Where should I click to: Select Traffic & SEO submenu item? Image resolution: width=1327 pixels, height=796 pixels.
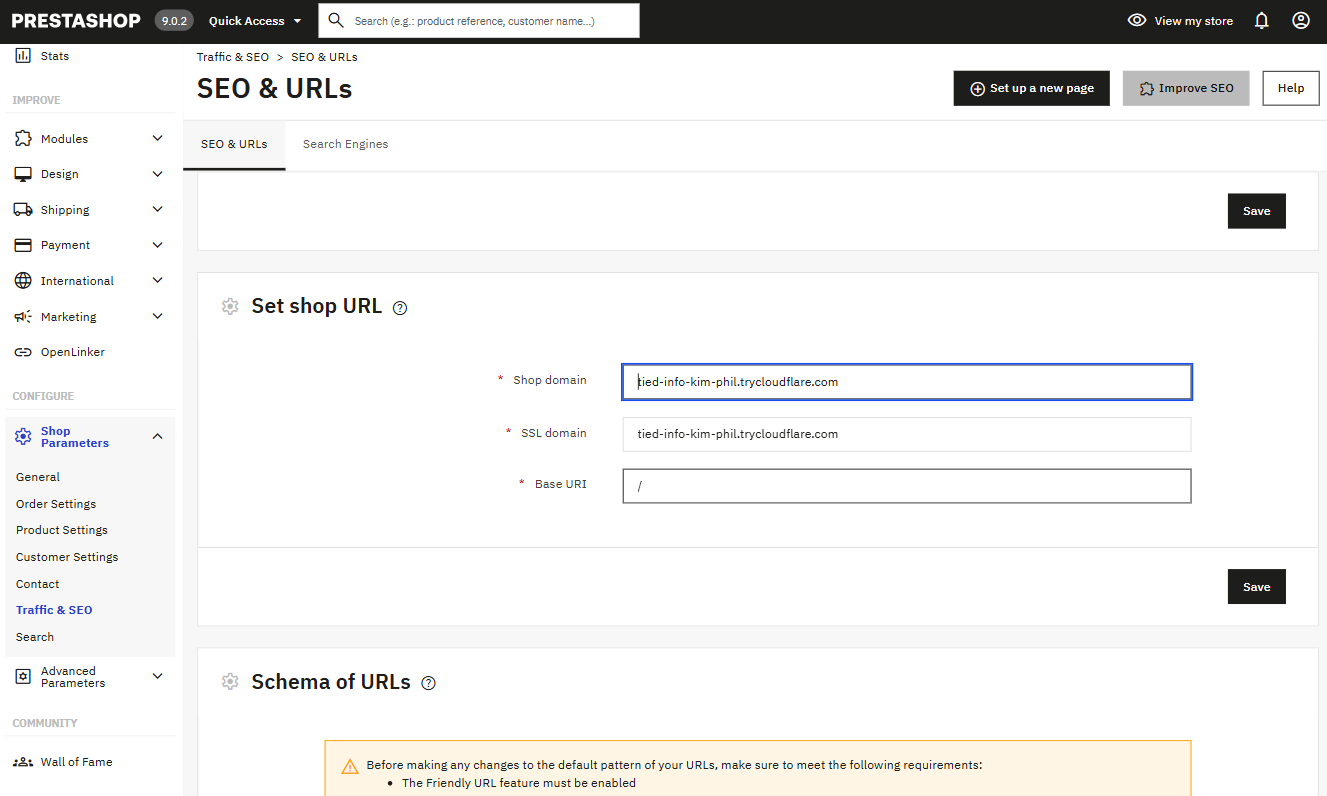(x=54, y=610)
